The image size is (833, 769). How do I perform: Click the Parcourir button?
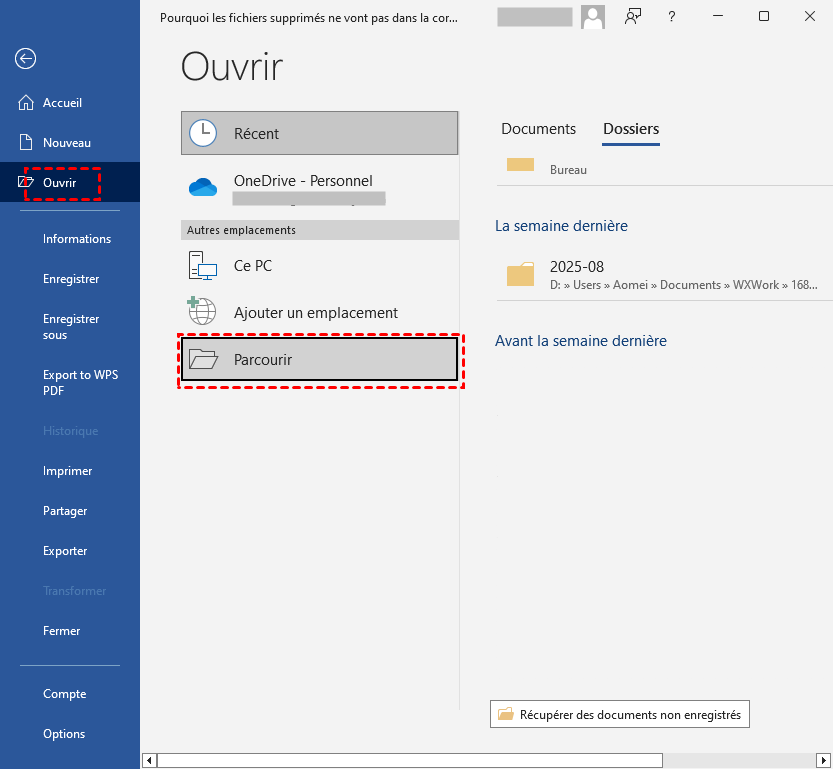[319, 359]
